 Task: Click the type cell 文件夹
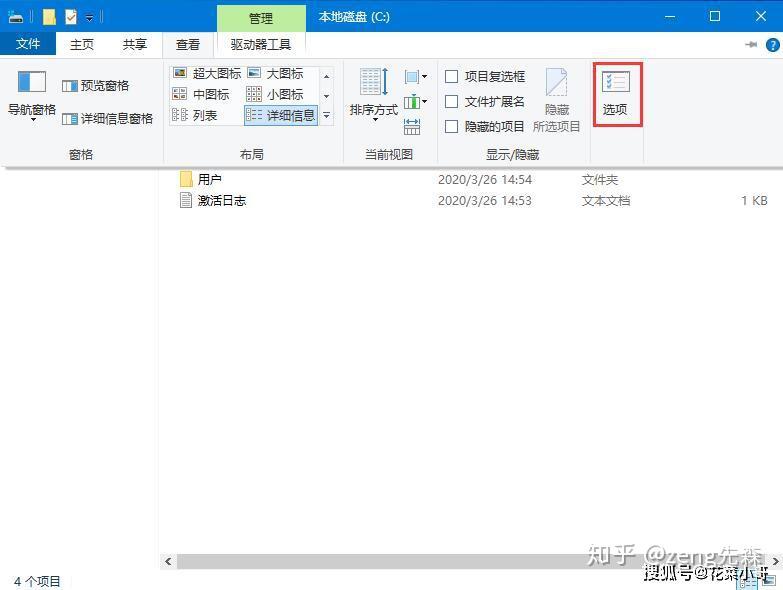[600, 179]
